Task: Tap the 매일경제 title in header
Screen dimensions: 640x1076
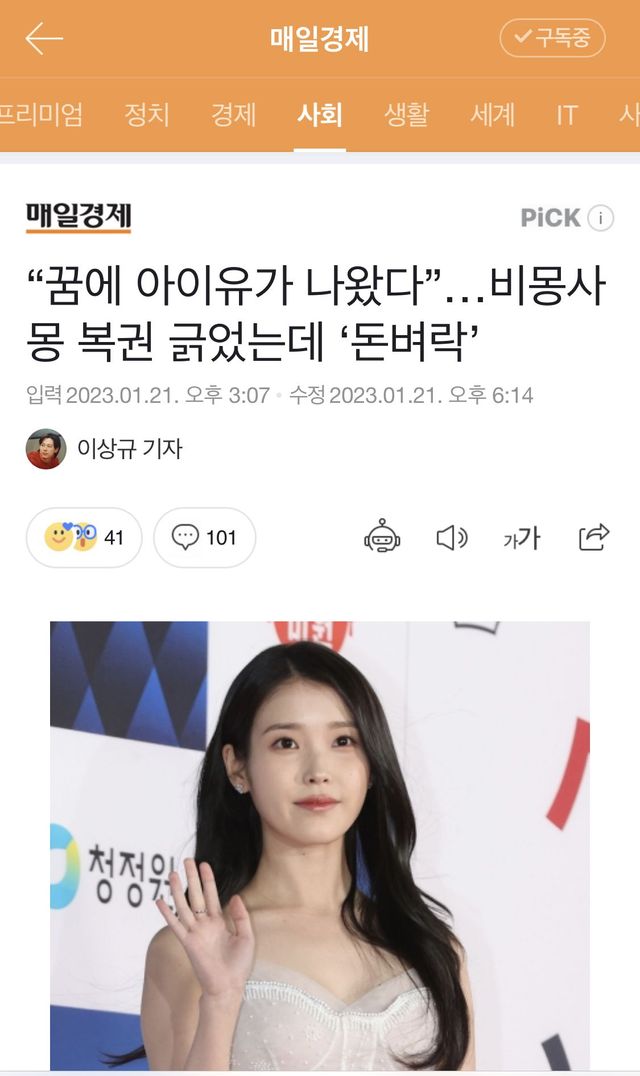Action: tap(320, 38)
